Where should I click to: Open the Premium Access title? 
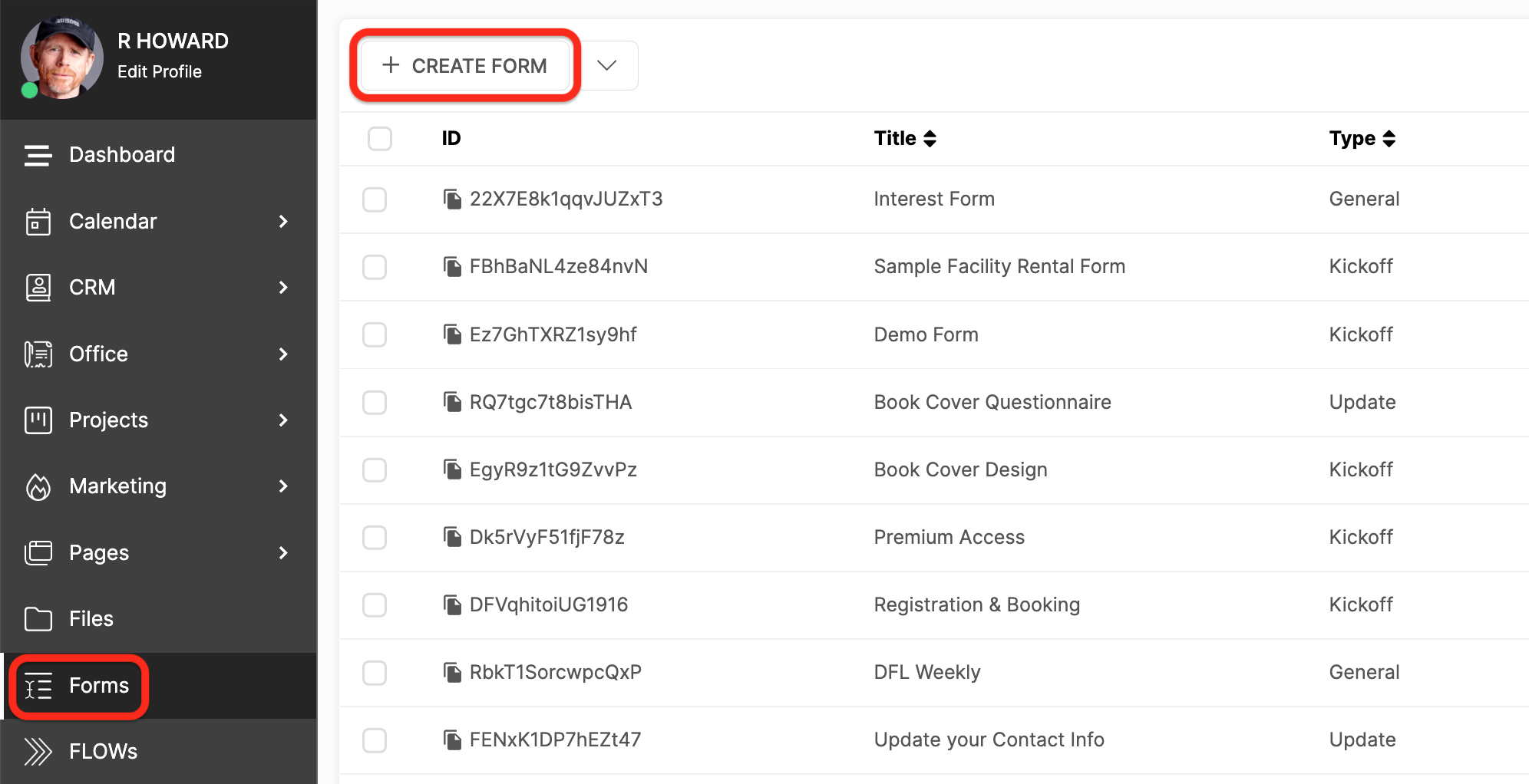coord(949,537)
